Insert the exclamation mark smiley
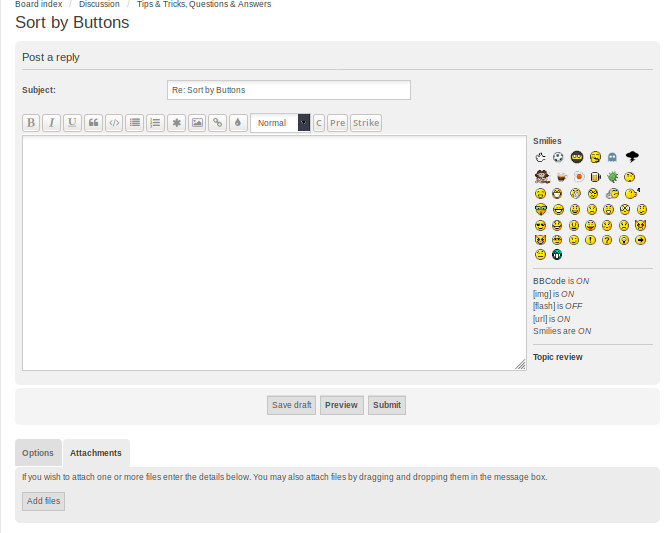Viewport: 665px width, 533px height. 590,240
